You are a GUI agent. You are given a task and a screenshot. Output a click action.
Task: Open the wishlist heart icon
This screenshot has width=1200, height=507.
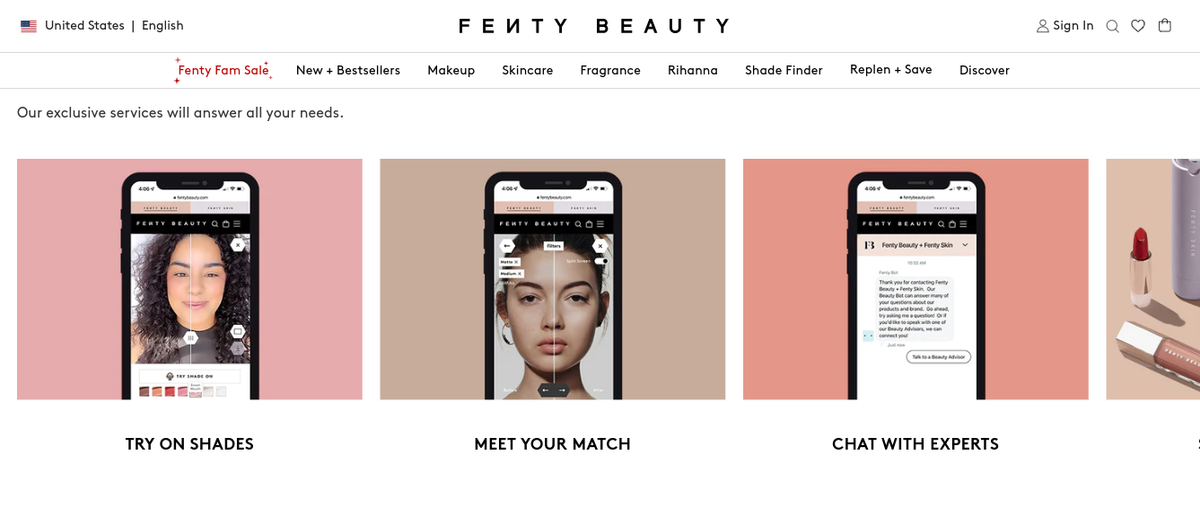(1138, 26)
